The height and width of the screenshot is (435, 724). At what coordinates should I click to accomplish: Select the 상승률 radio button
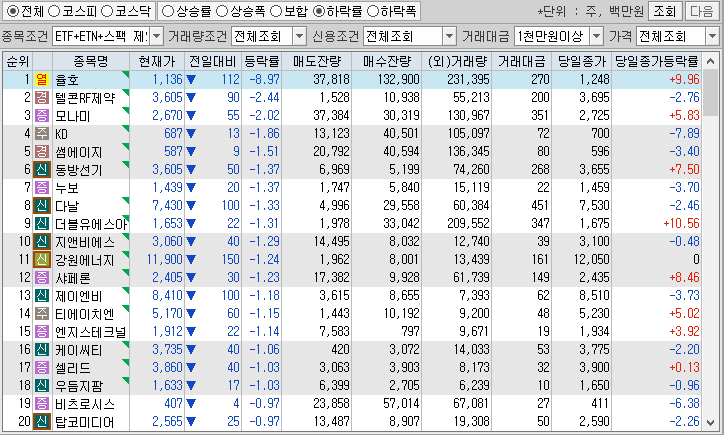tap(169, 11)
